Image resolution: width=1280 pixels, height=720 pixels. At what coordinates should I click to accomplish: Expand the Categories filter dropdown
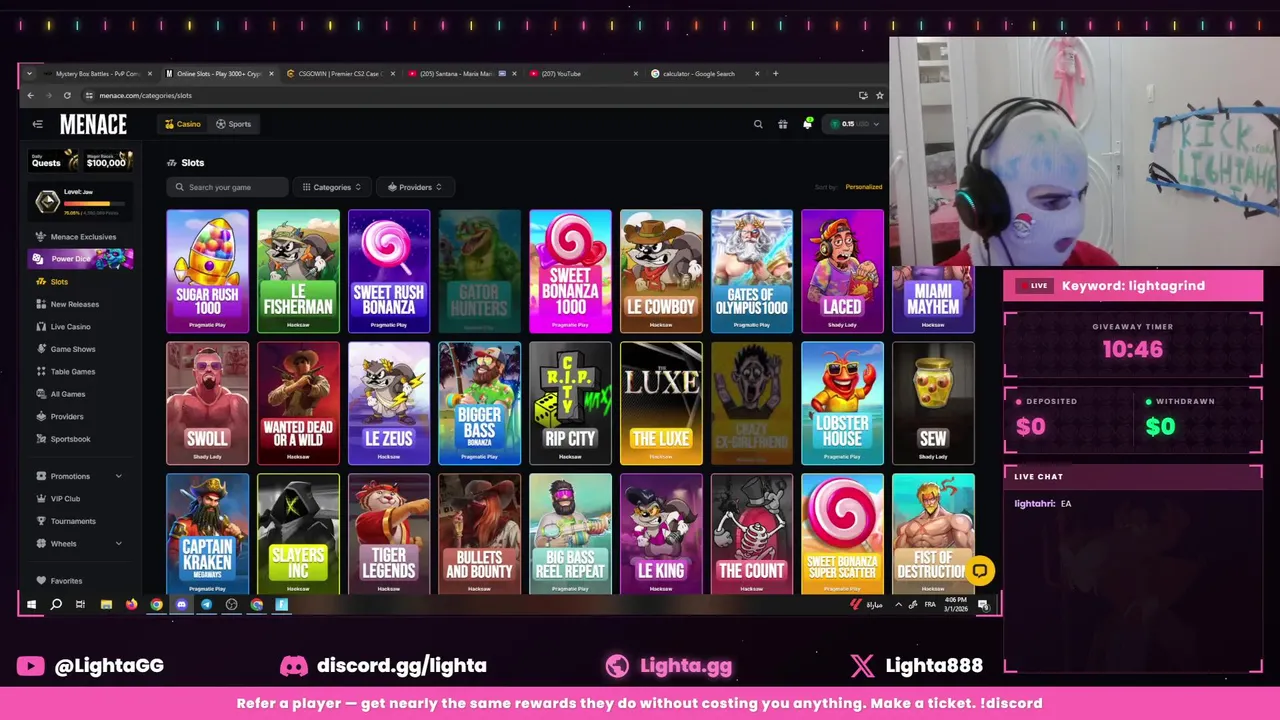click(332, 187)
